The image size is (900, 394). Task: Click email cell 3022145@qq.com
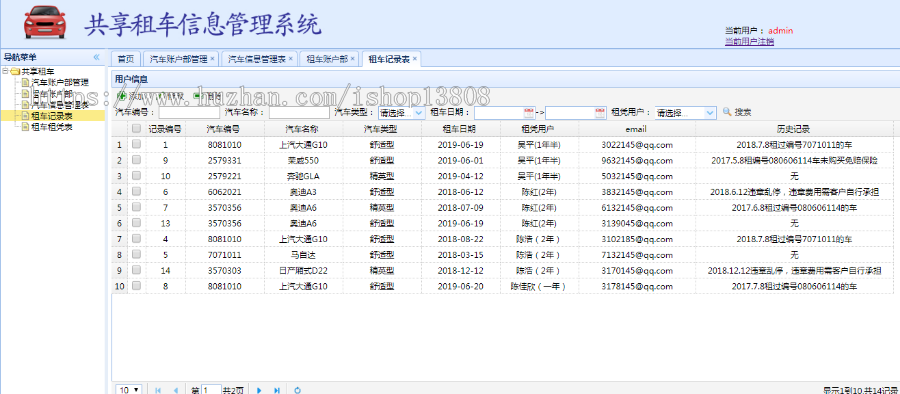point(637,145)
